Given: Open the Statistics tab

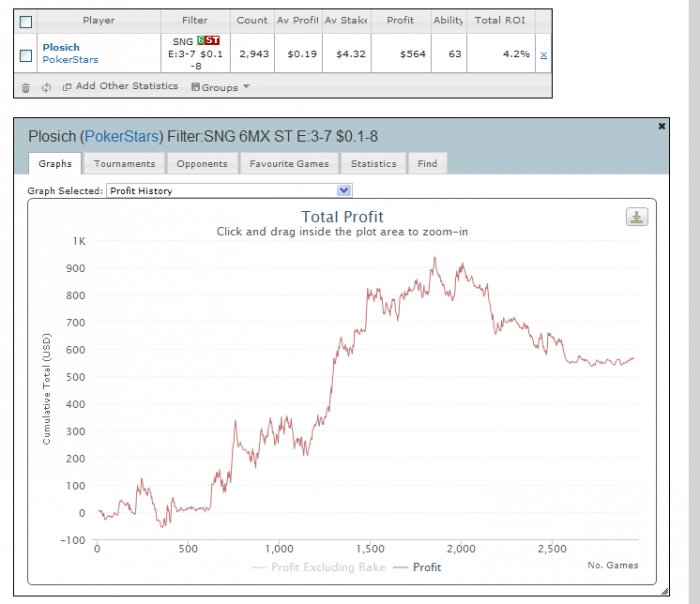Looking at the screenshot, I should tap(374, 163).
